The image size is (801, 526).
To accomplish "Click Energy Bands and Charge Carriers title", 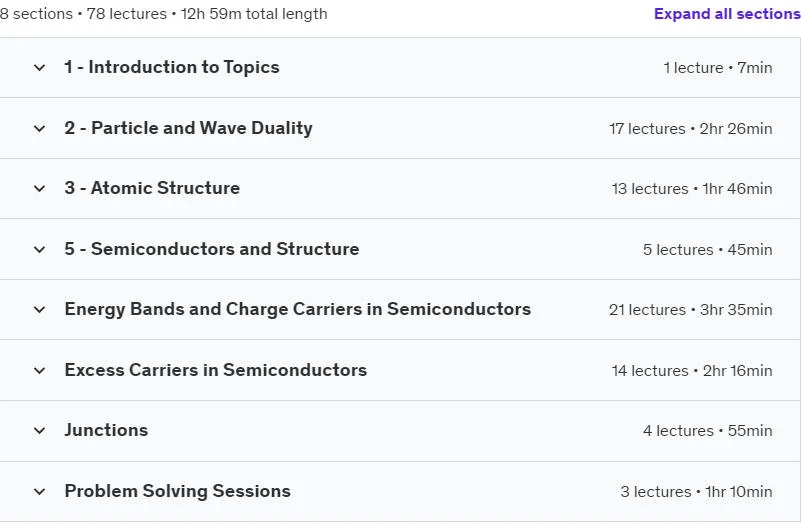I will pyautogui.click(x=298, y=309).
